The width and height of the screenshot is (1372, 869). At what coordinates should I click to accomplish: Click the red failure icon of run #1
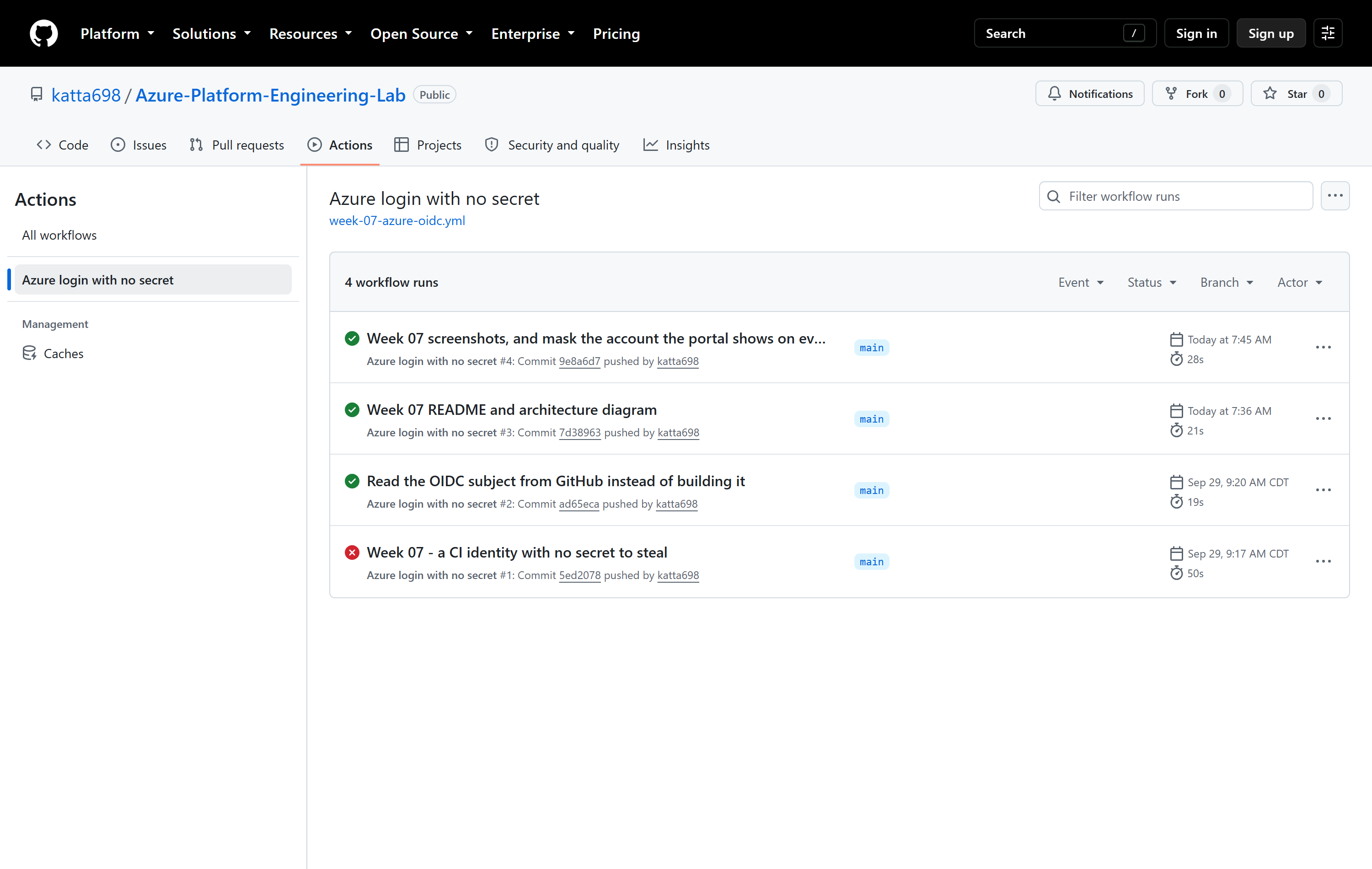click(352, 552)
